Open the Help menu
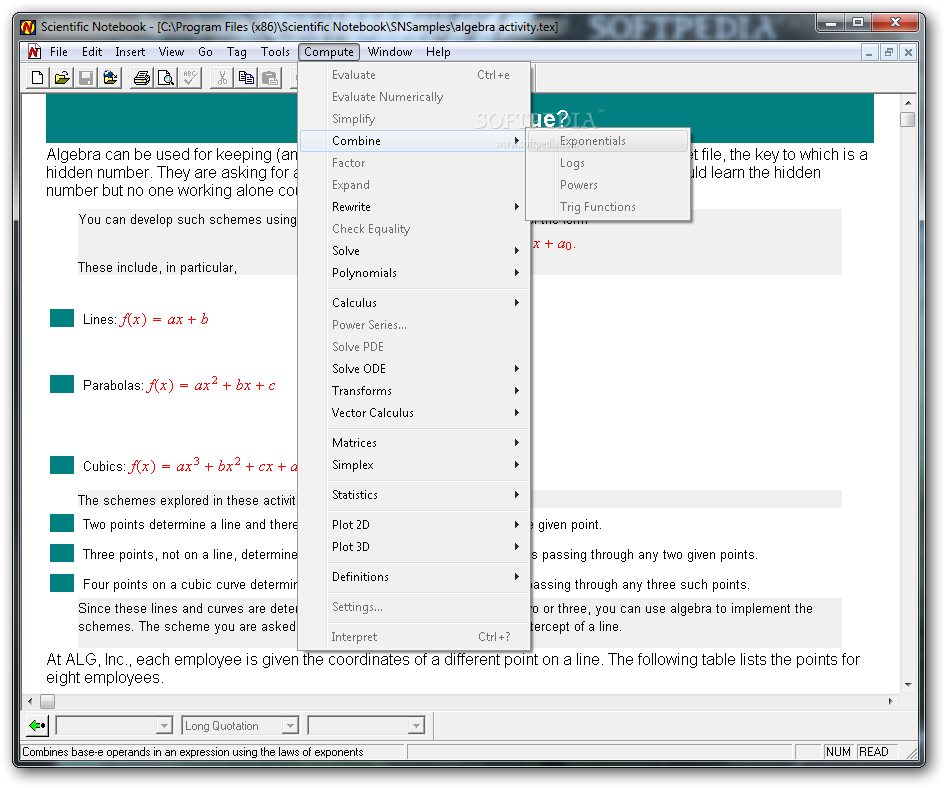This screenshot has width=946, height=788. click(x=438, y=52)
